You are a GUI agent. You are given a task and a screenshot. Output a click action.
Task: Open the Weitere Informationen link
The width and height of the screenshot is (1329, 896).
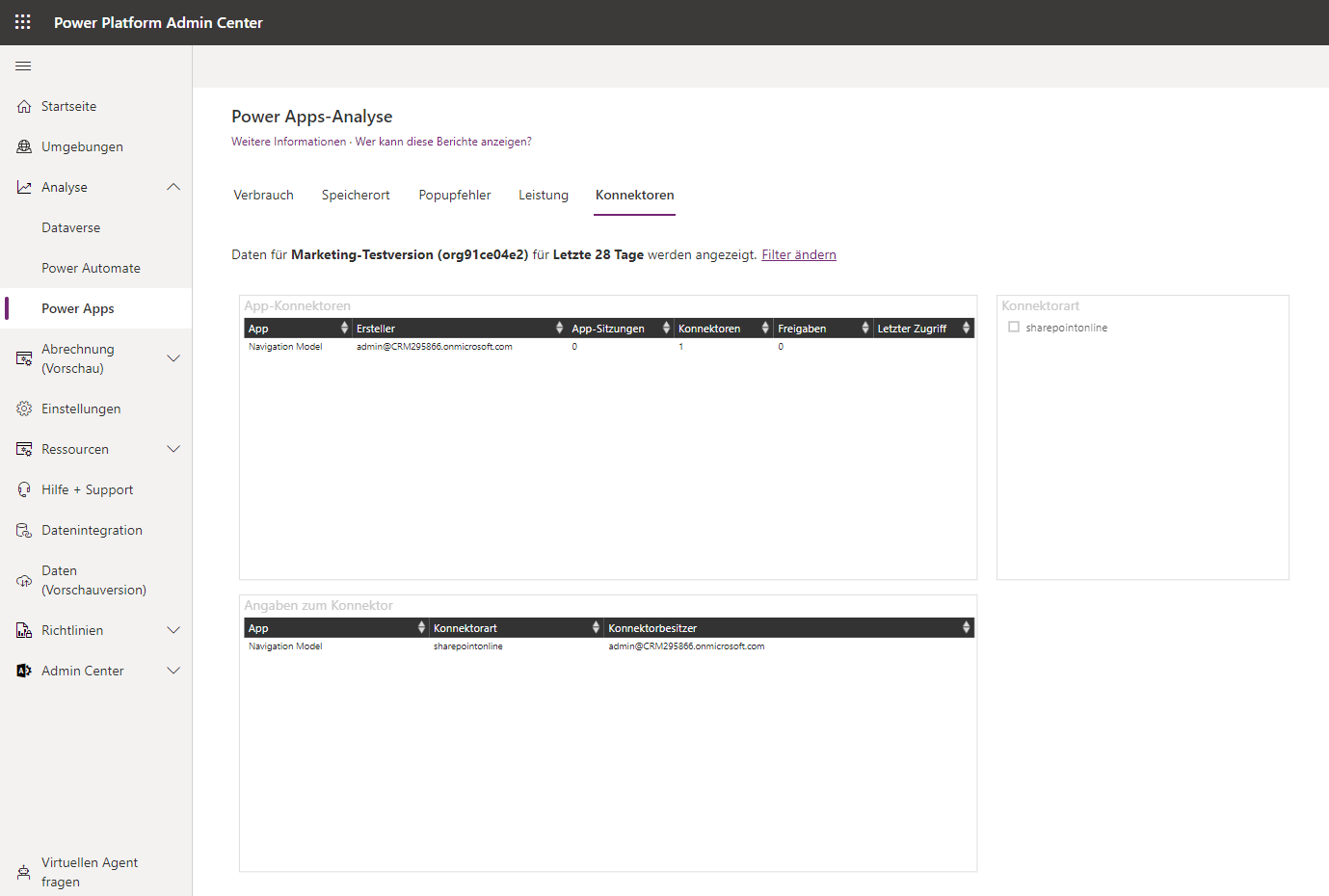pos(288,142)
